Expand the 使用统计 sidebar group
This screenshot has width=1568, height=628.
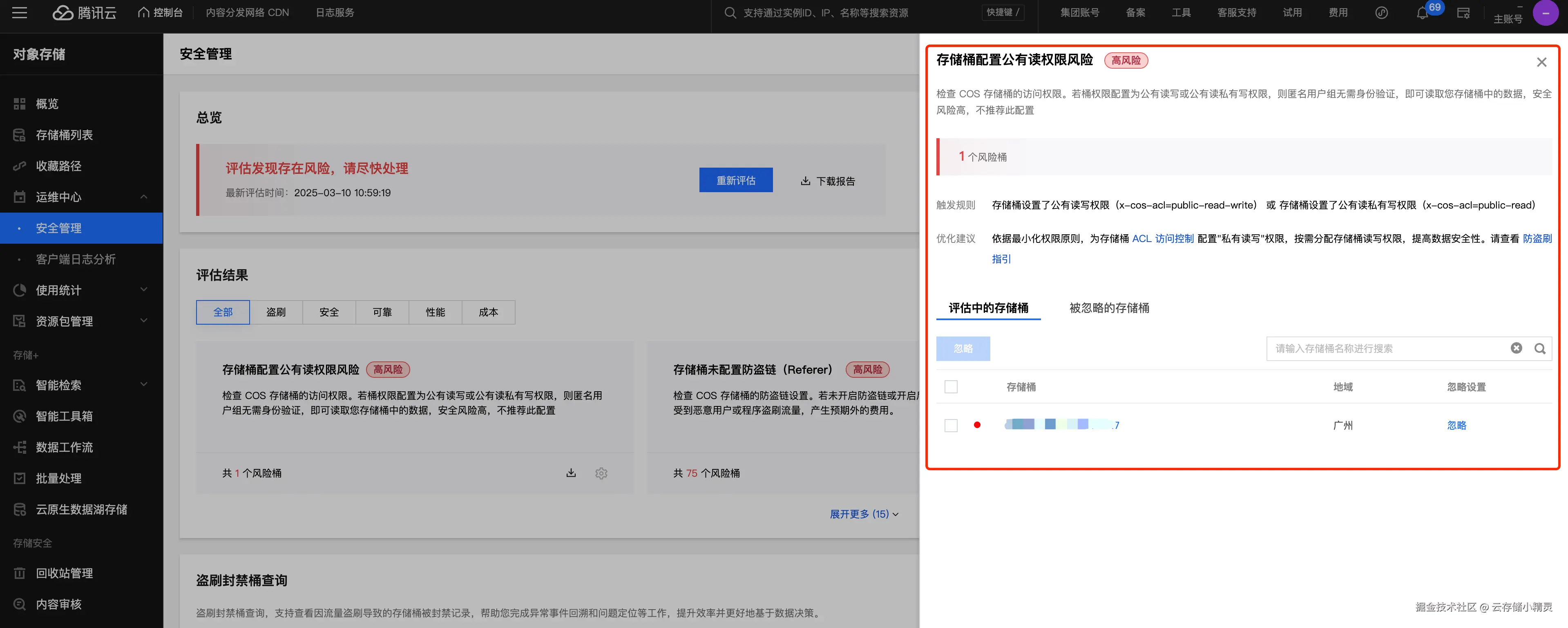click(144, 290)
